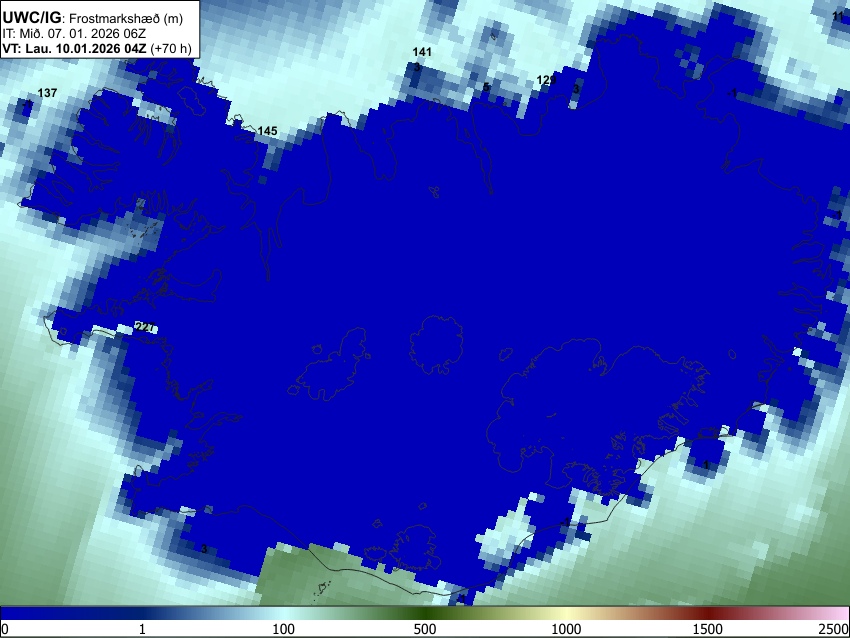Click the color scale label 1
Image resolution: width=850 pixels, height=638 pixels.
[x=142, y=629]
